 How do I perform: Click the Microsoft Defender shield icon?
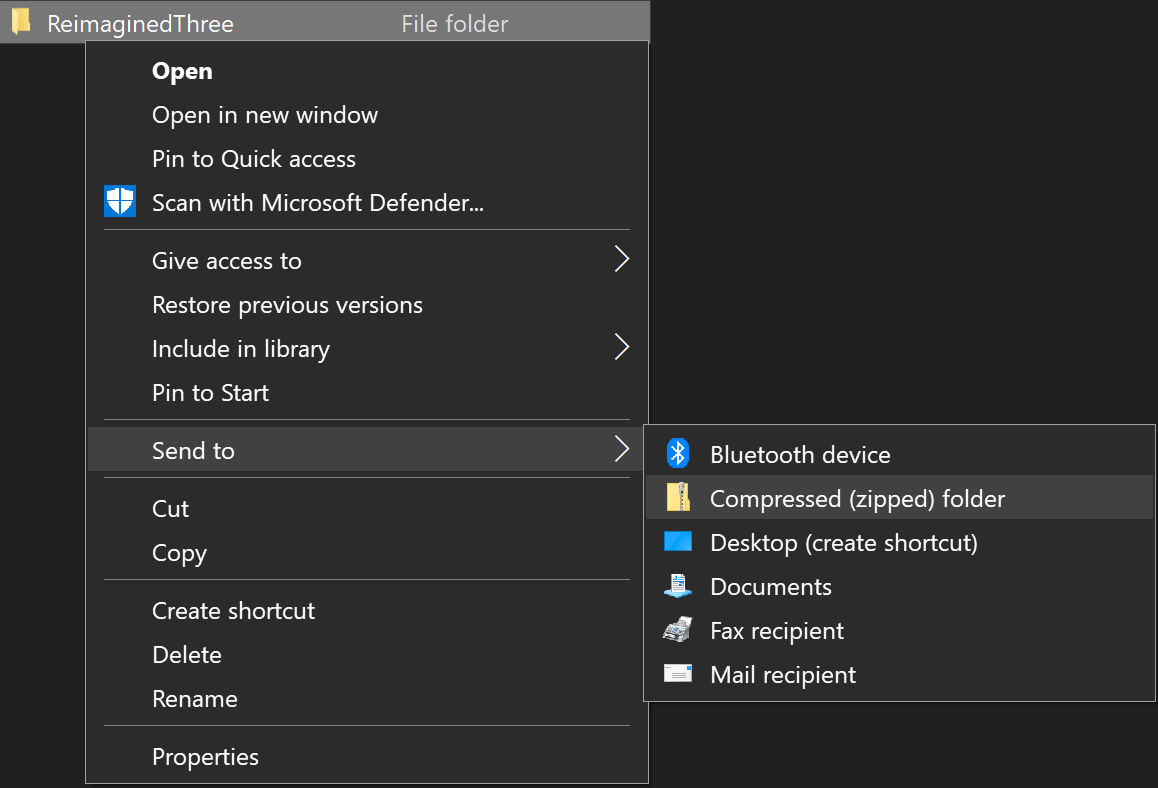[120, 203]
